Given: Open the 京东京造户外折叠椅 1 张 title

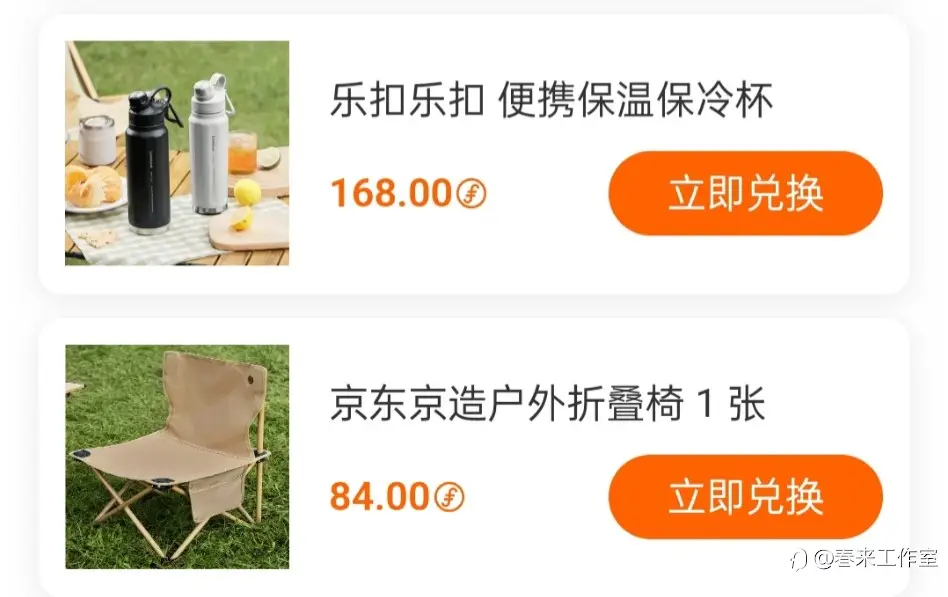Looking at the screenshot, I should pyautogui.click(x=548, y=403).
